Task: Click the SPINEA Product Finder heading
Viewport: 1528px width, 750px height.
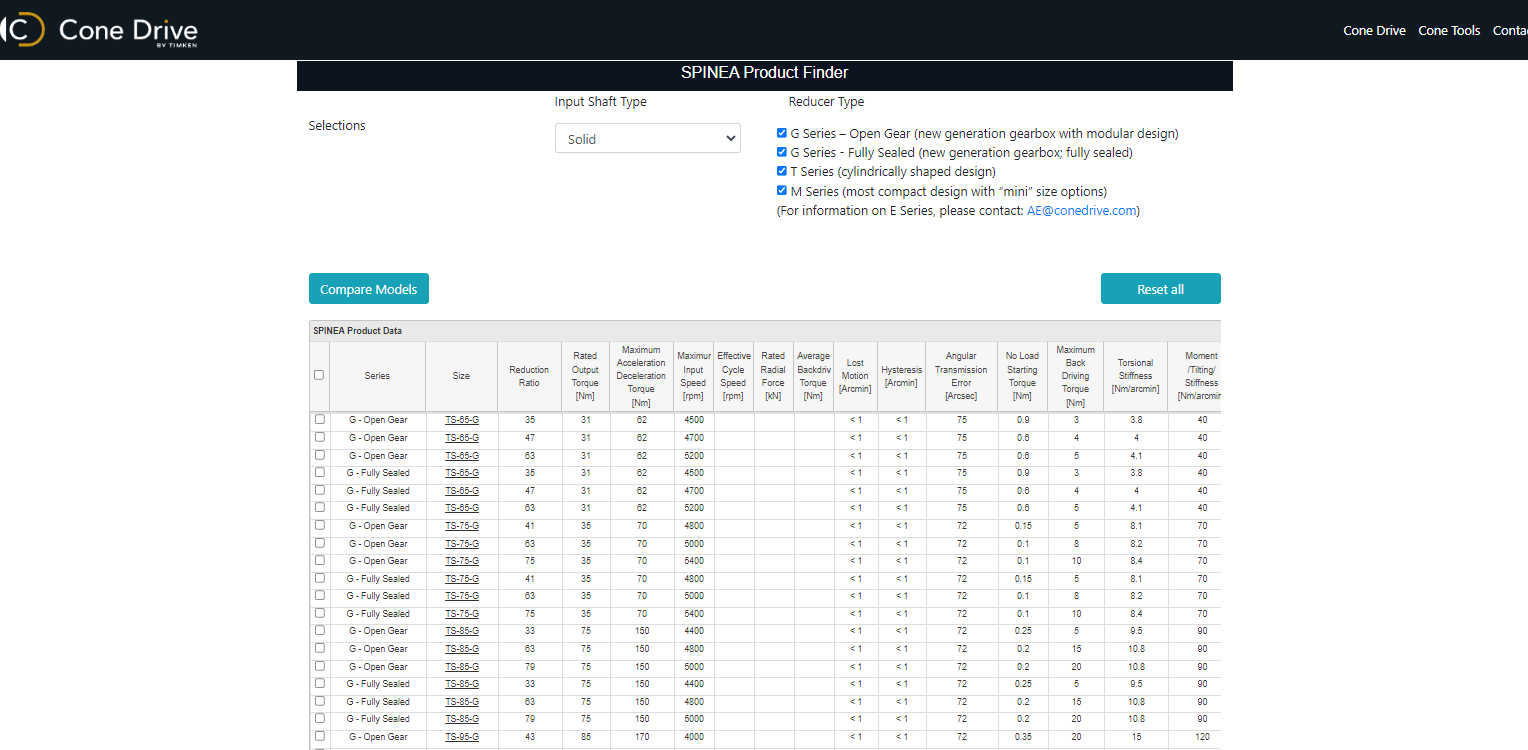Action: [765, 73]
